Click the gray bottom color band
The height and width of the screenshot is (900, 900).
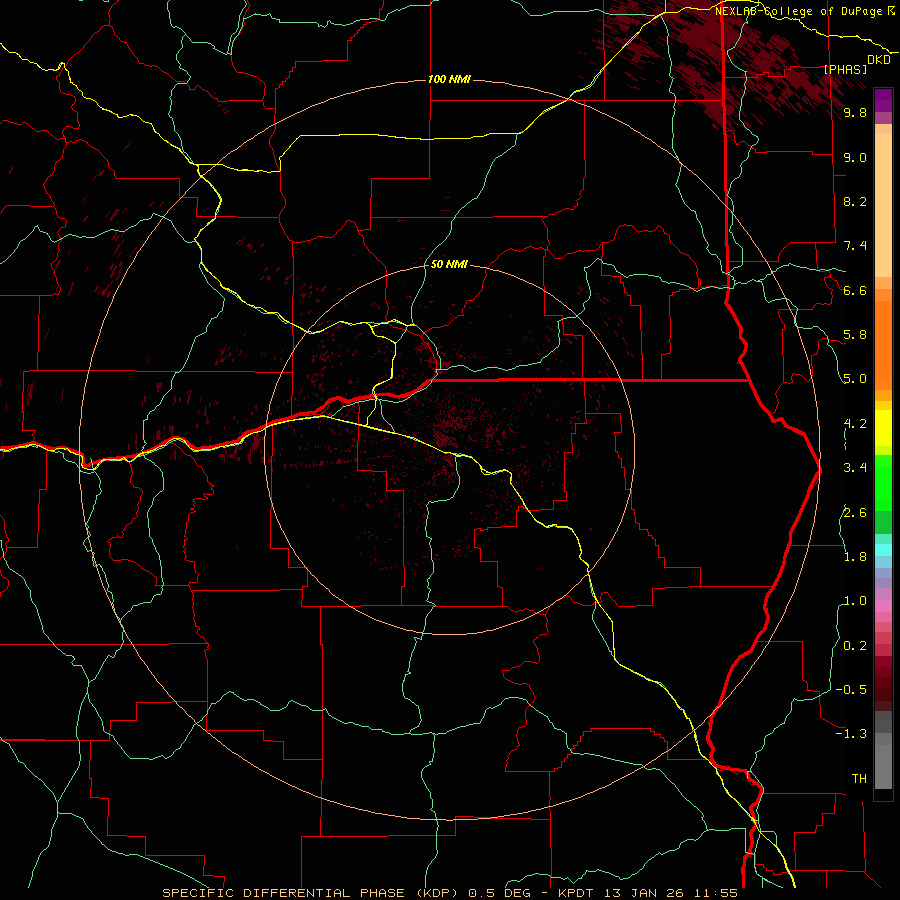coord(883,766)
